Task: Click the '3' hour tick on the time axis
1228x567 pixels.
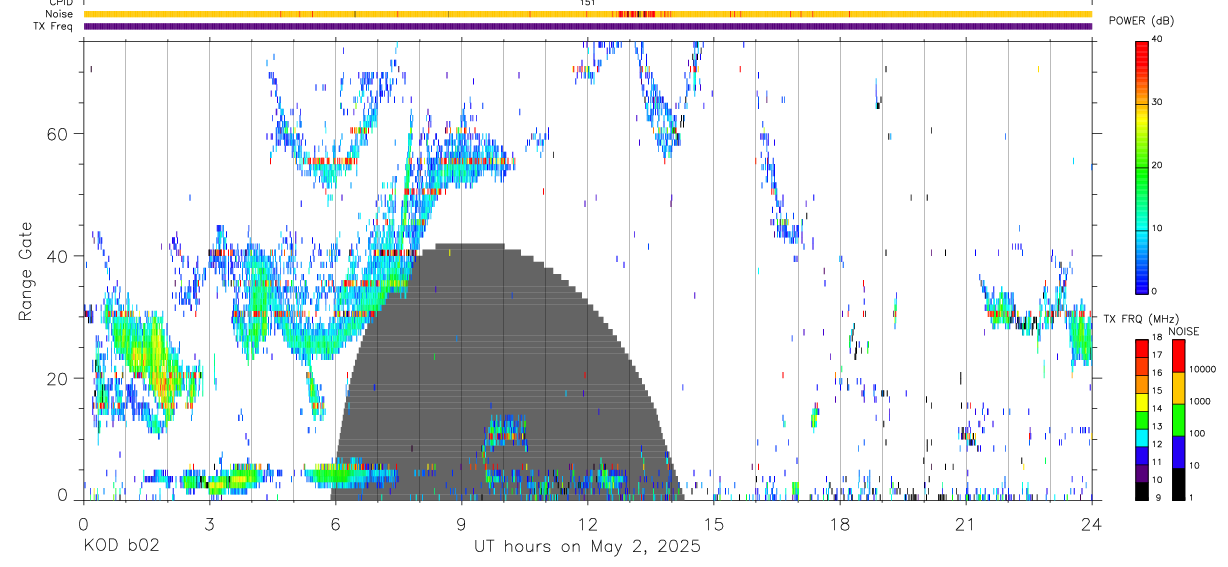Action: [x=209, y=524]
